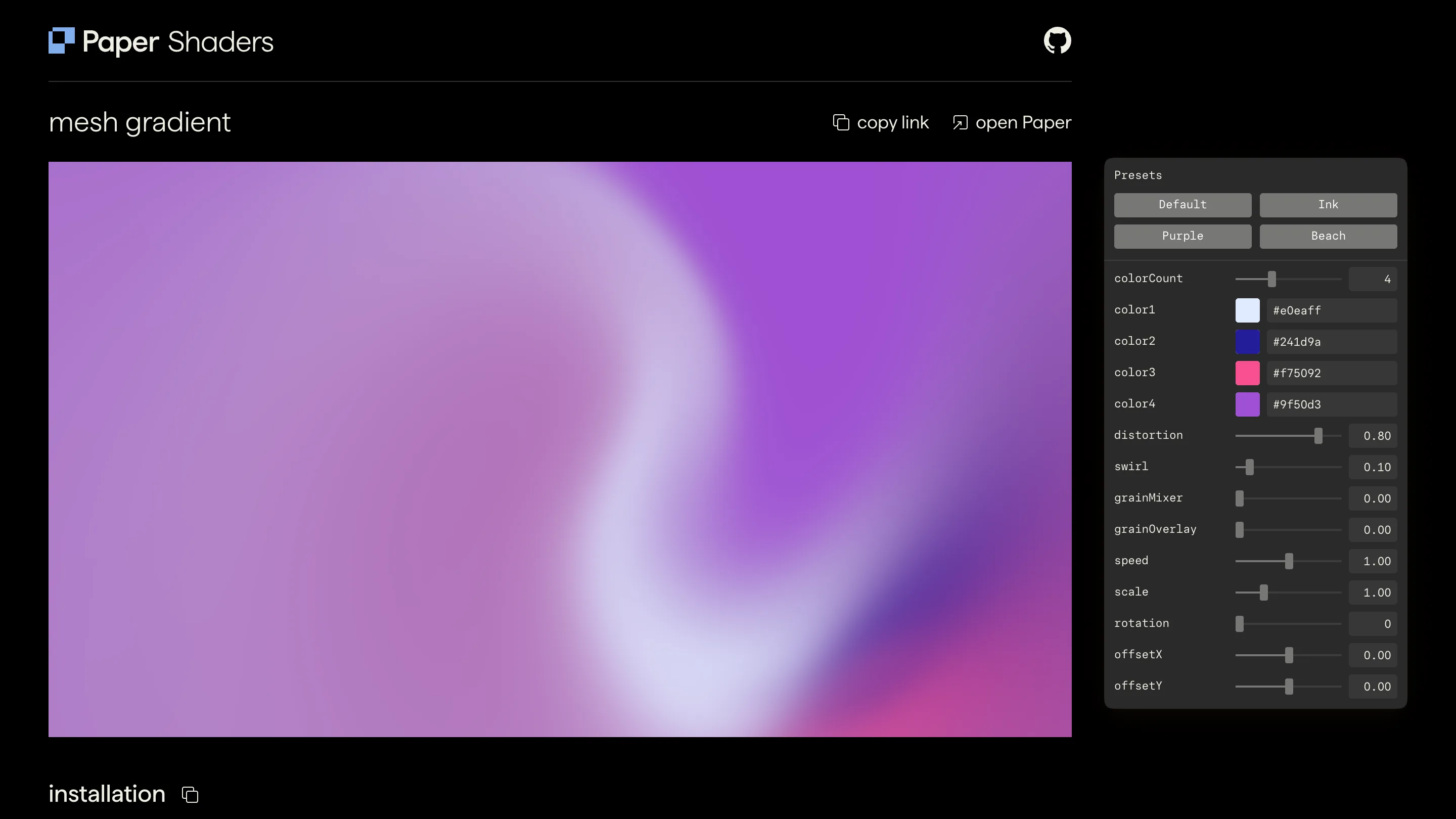Click the scale label
Viewport: 1456px width, 819px height.
[1131, 592]
